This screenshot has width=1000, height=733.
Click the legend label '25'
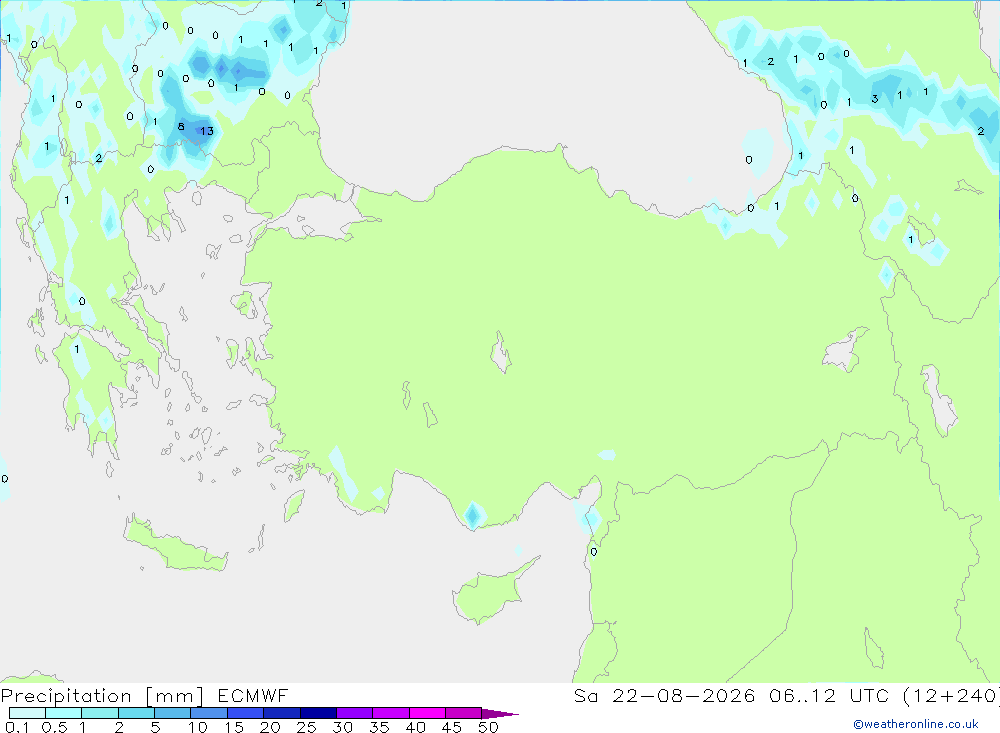pos(307,727)
